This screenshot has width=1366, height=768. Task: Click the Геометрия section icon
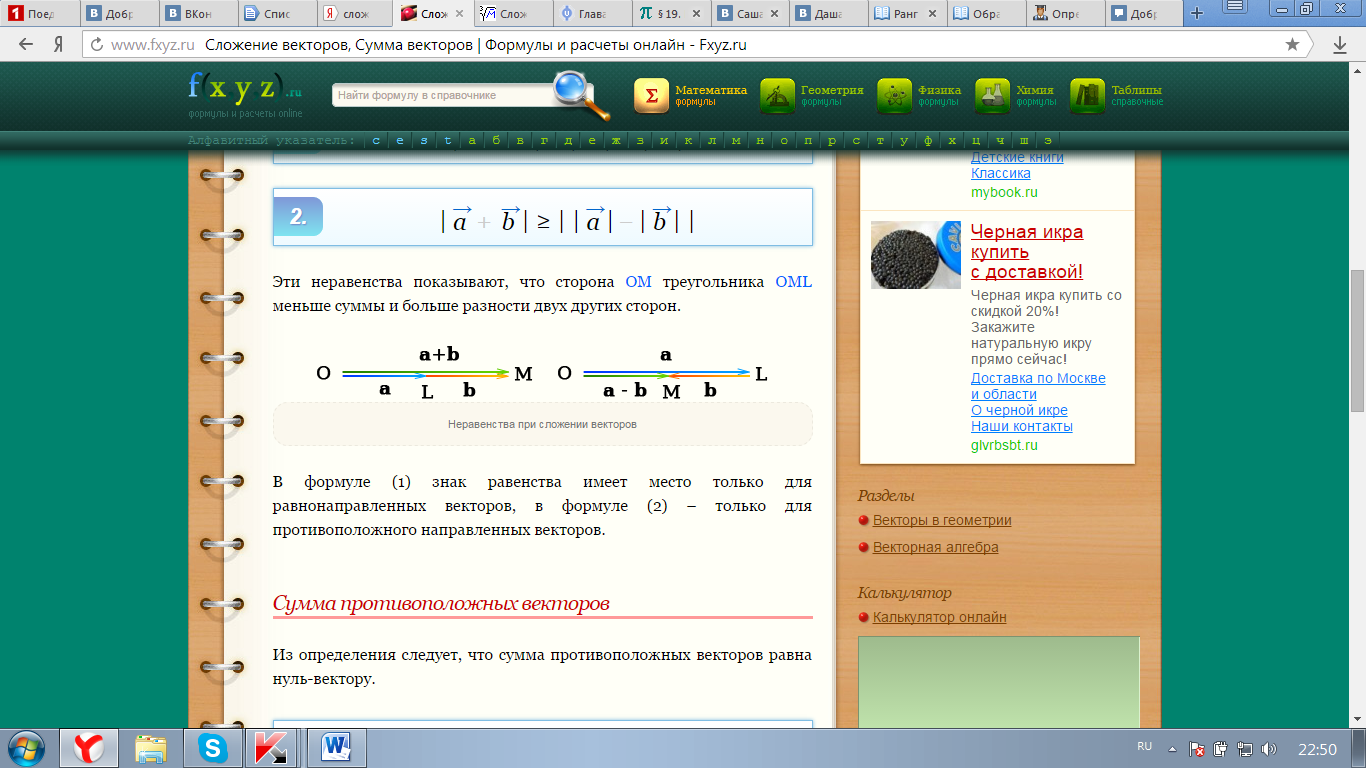click(x=777, y=96)
